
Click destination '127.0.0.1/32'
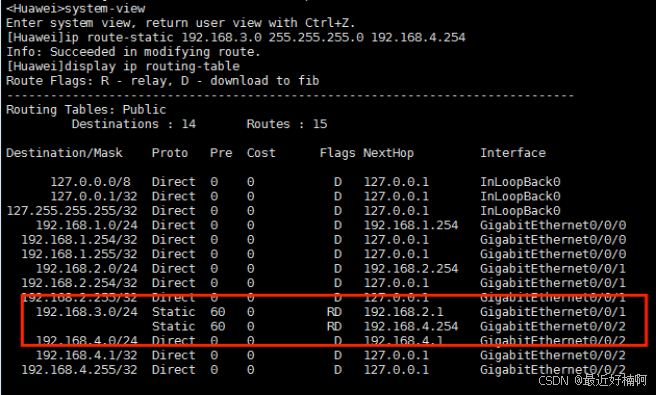(94, 196)
